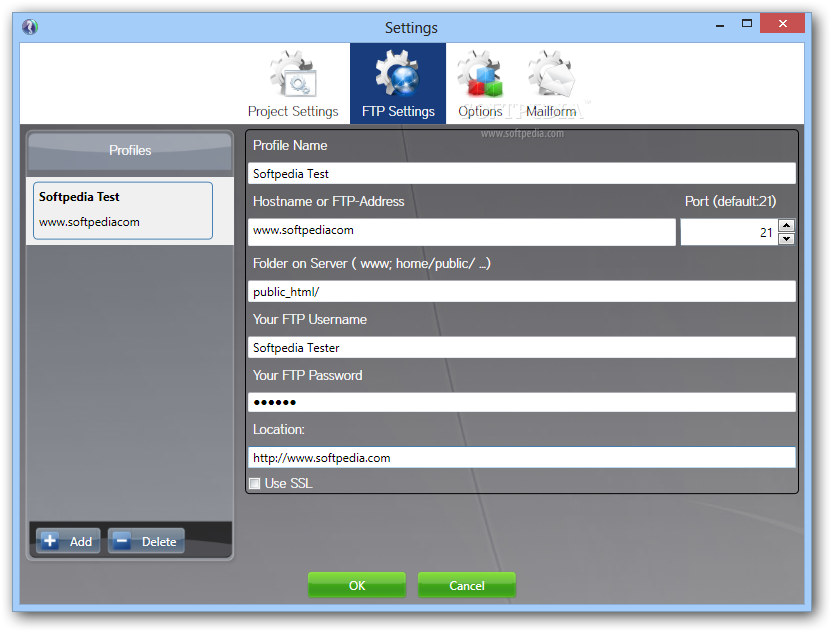Viewport: 832px width, 632px height.
Task: Click the minus icon on Delete button
Action: tap(122, 541)
